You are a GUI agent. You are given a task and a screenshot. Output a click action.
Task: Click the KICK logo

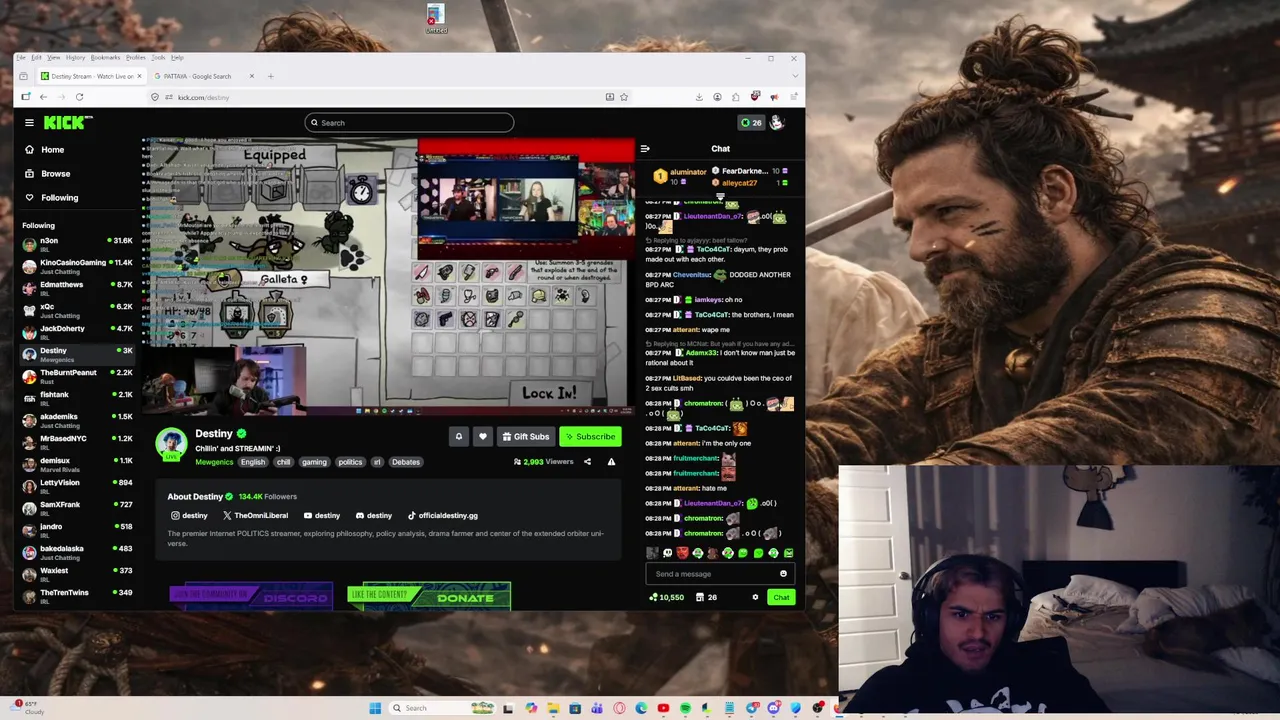pos(67,122)
